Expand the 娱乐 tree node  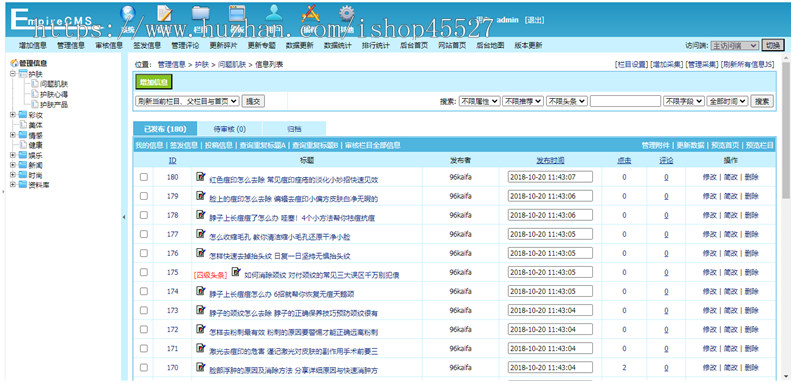(12, 155)
